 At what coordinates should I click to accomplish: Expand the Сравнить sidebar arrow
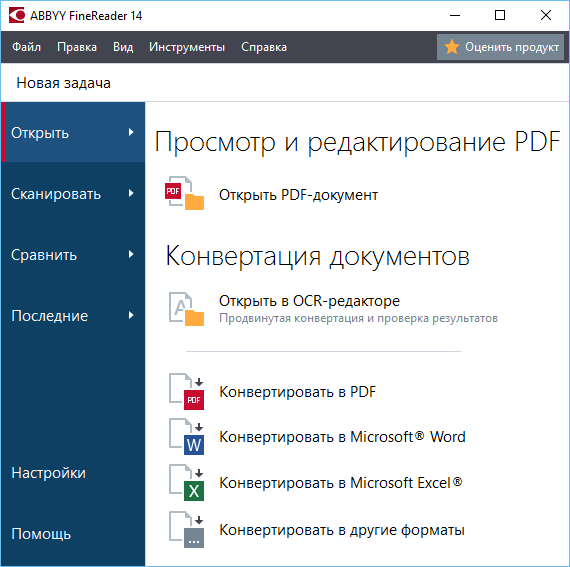pyautogui.click(x=131, y=254)
